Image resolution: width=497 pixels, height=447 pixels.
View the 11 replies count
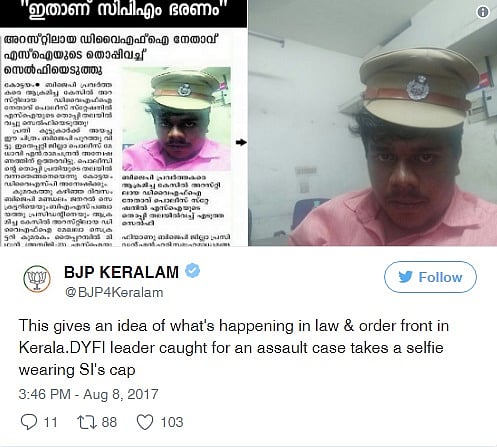click(51, 422)
